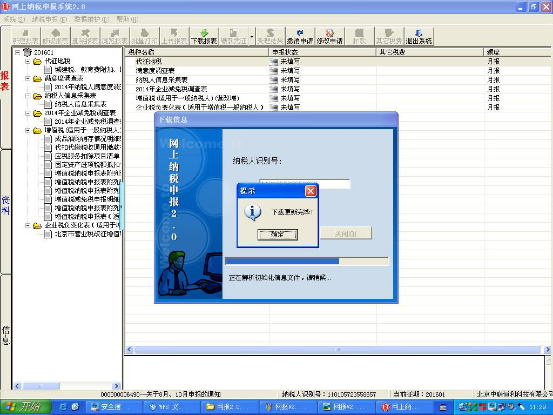553x415 pixels.
Task: Switch to the 报表 vertical side tab
Action: 5,81
